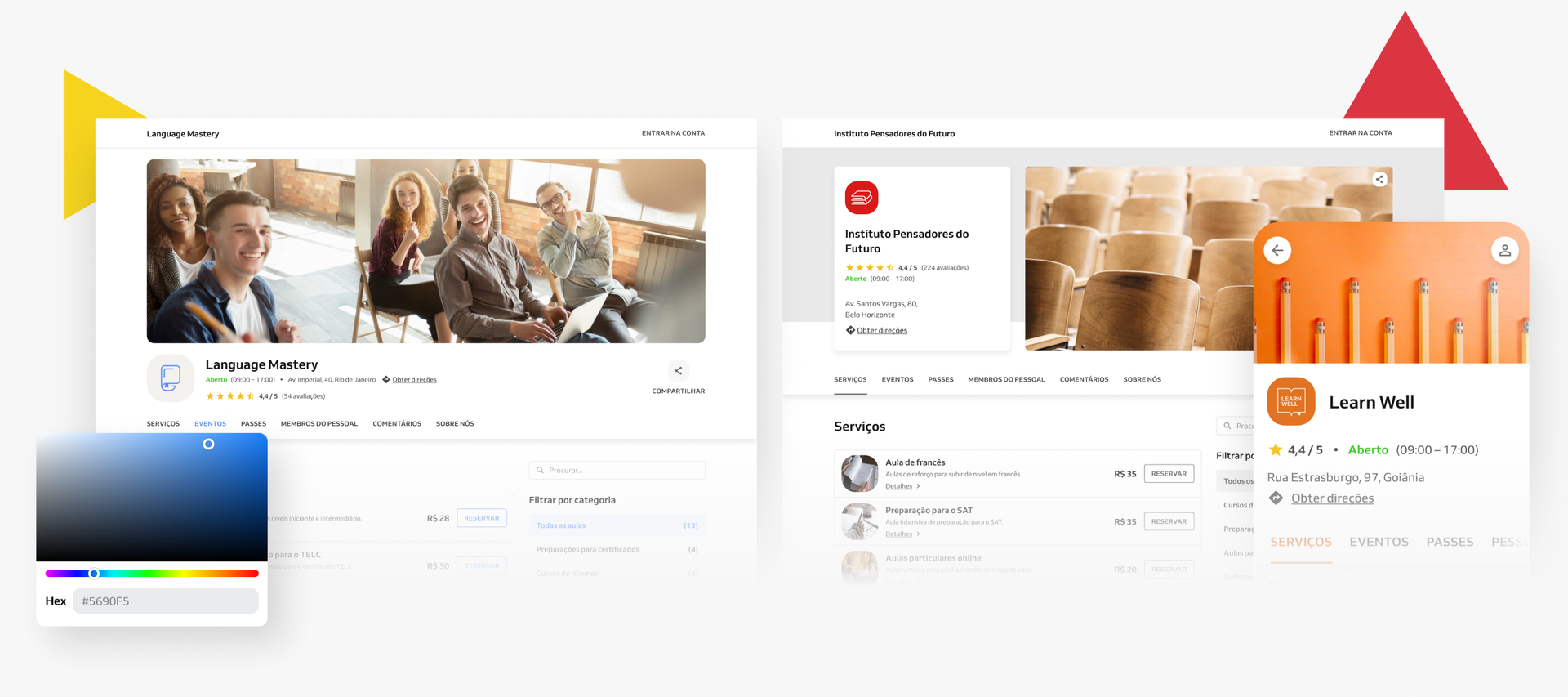This screenshot has width=1568, height=697.
Task: Open the Preparação para o SAT thumbnail
Action: tap(860, 521)
